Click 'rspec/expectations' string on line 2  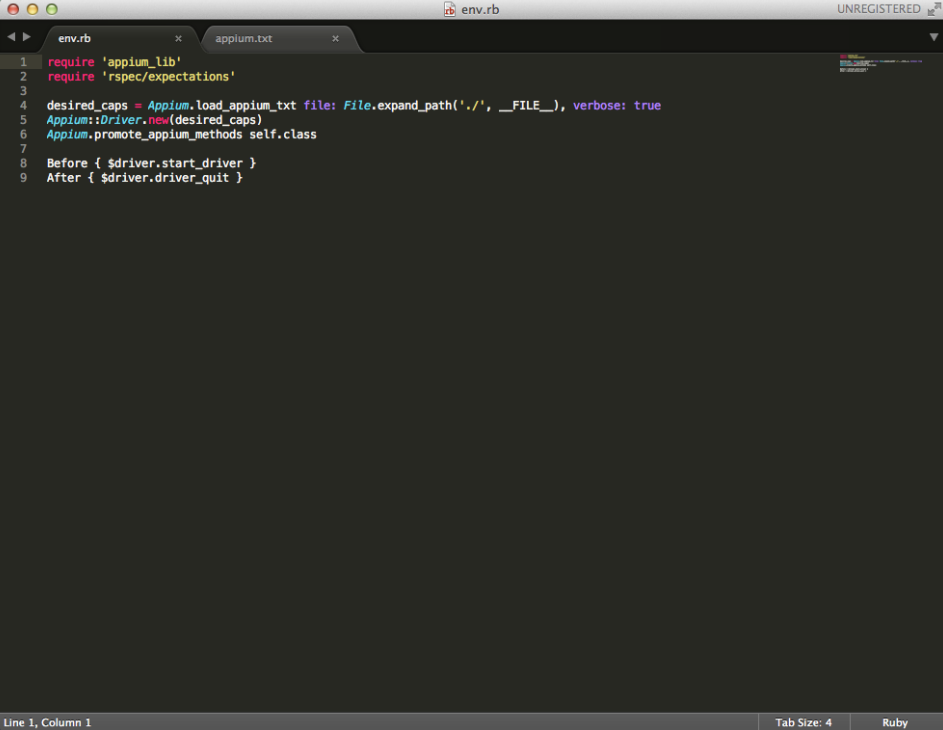coord(168,76)
